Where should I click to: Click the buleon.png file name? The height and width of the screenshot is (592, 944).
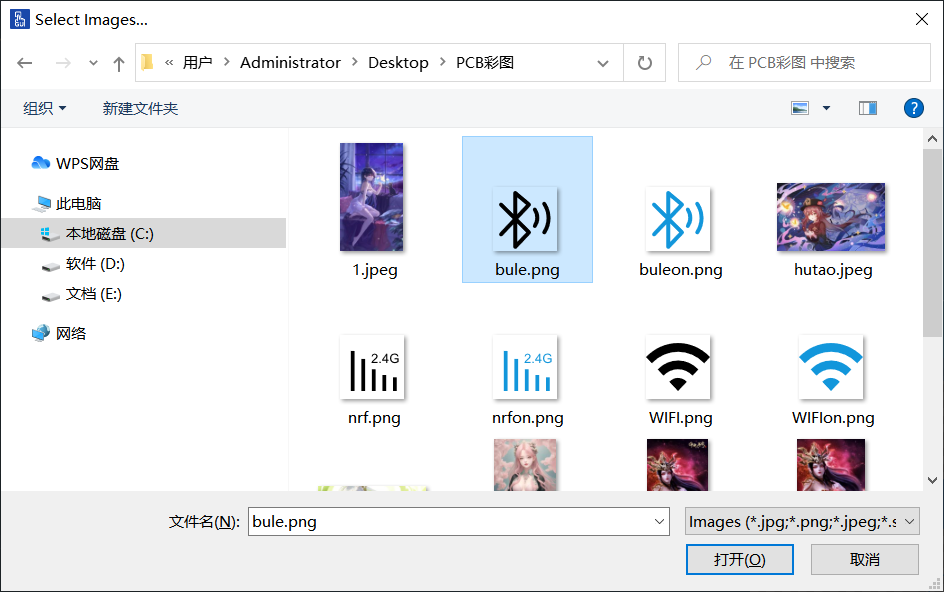680,270
